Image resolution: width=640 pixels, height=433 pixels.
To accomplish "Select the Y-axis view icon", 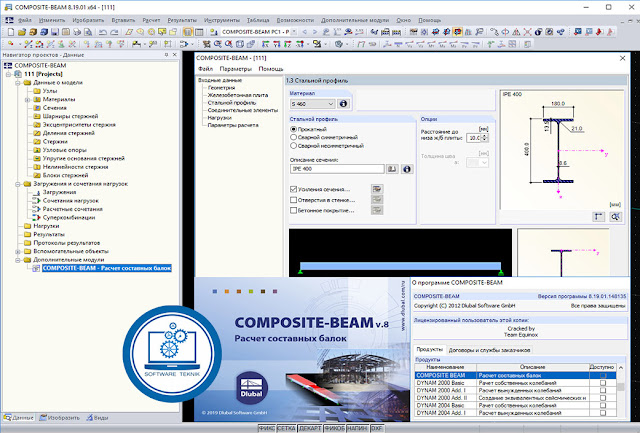I will pos(276,44).
